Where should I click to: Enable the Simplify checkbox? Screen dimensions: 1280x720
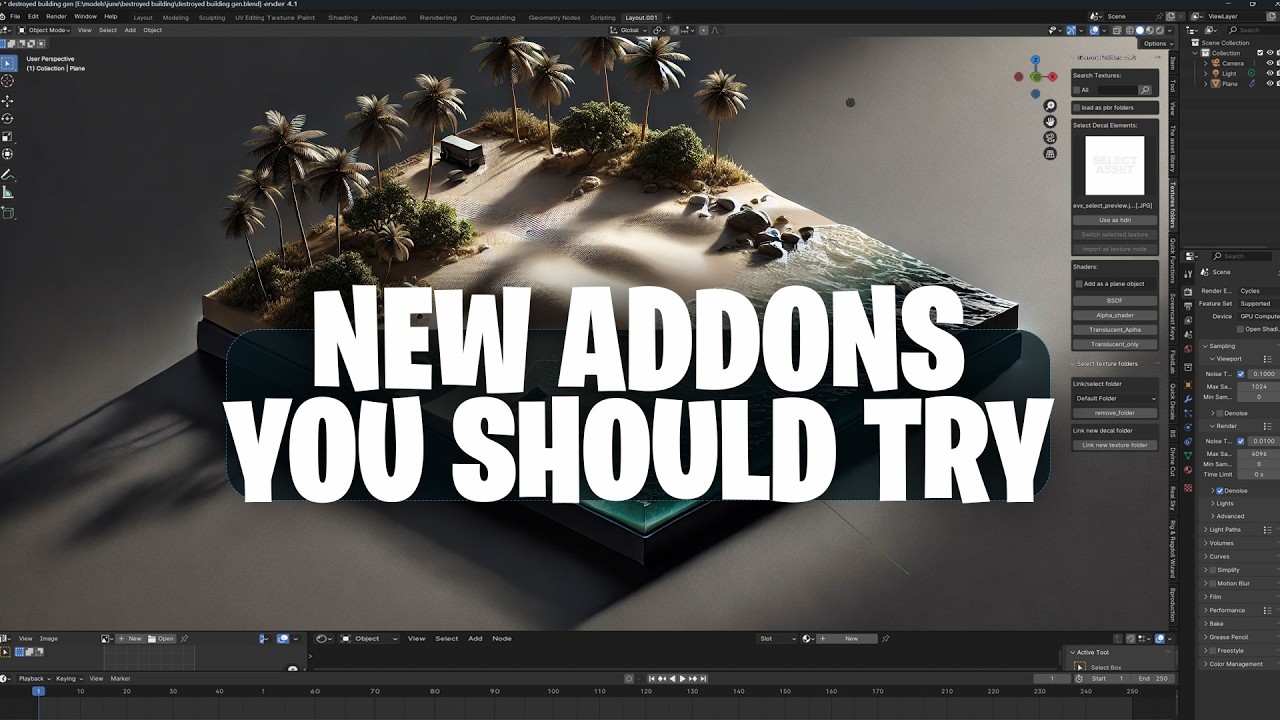(1213, 570)
